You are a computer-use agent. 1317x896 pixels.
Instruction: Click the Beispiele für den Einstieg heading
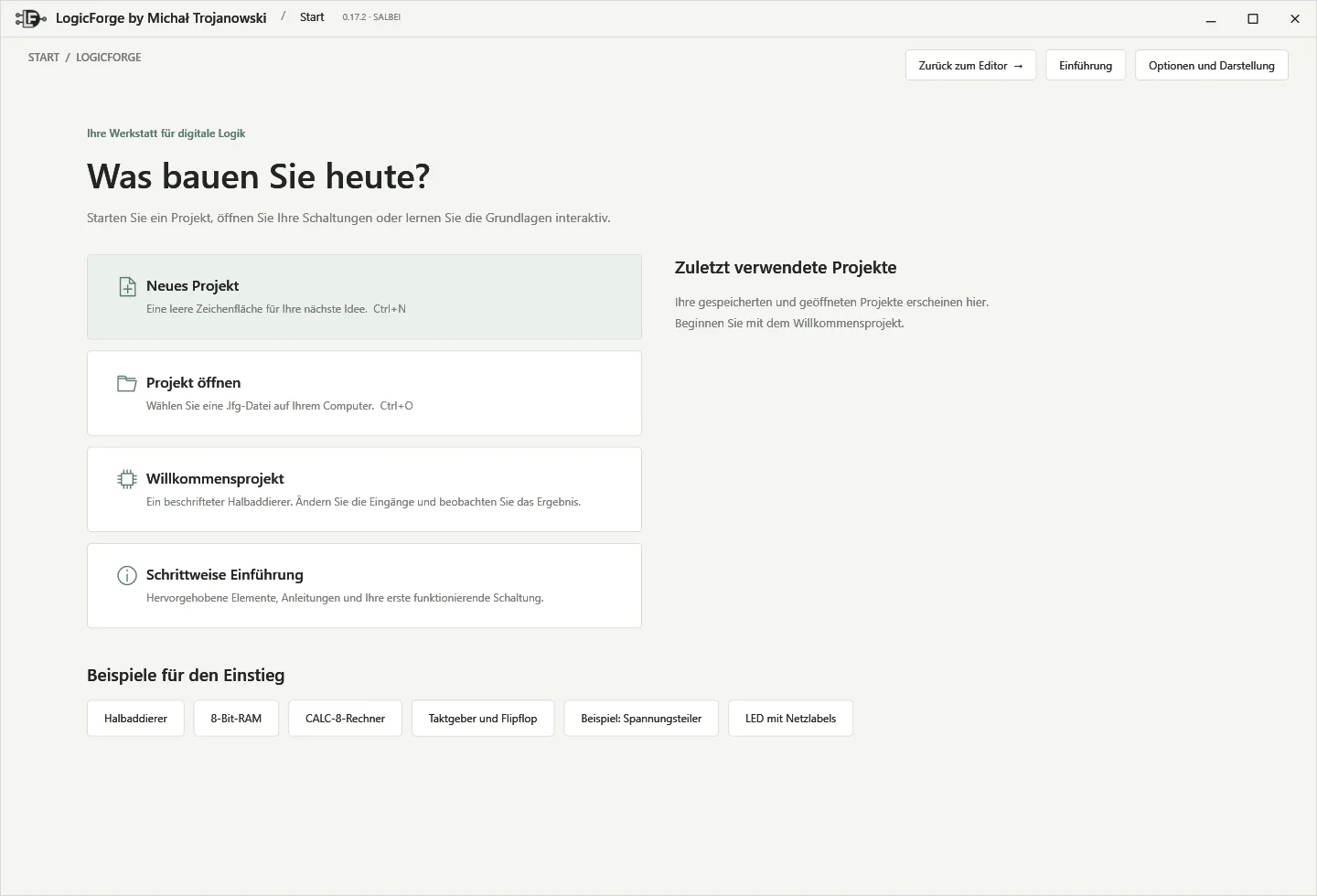[x=186, y=676]
